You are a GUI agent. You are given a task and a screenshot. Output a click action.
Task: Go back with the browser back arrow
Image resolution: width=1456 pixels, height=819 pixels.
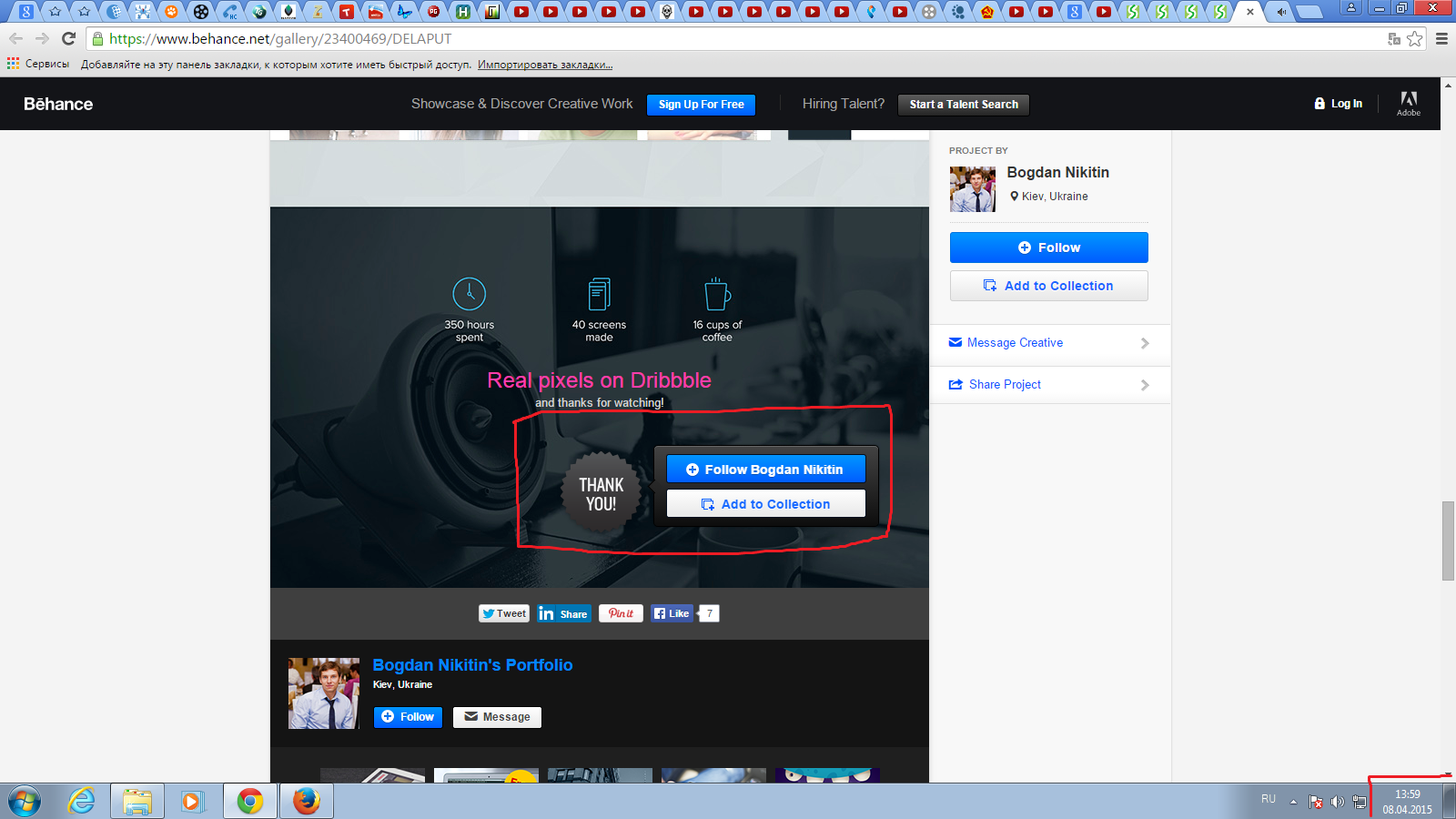coord(15,39)
